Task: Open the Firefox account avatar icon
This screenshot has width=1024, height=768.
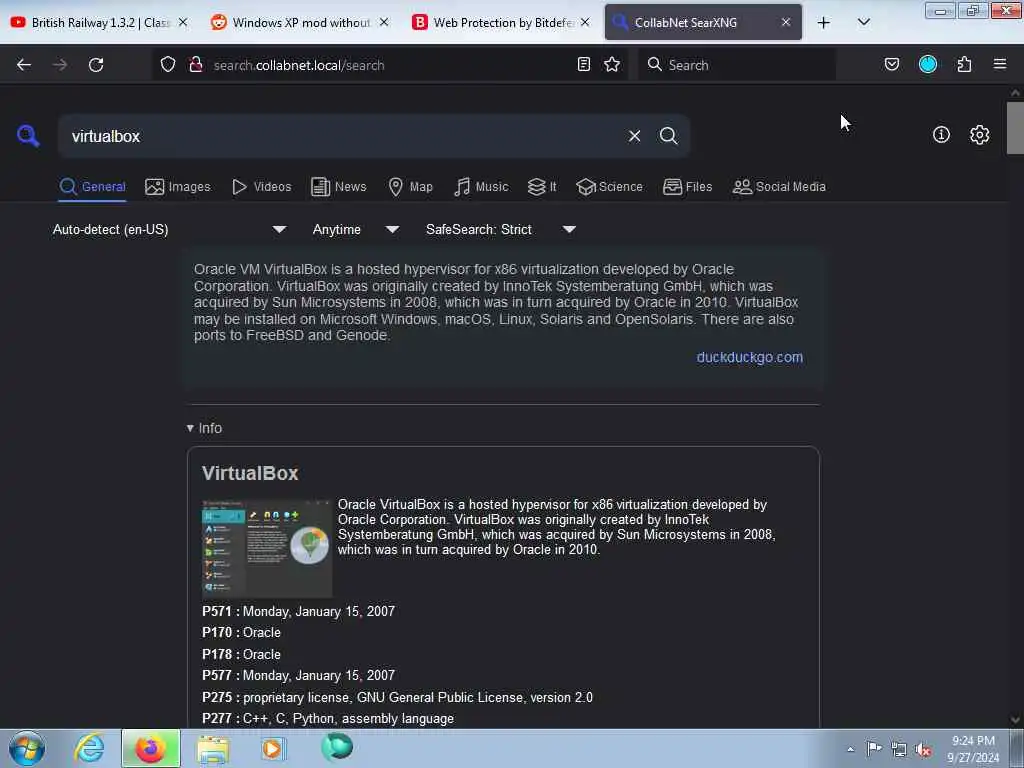Action: click(x=927, y=65)
